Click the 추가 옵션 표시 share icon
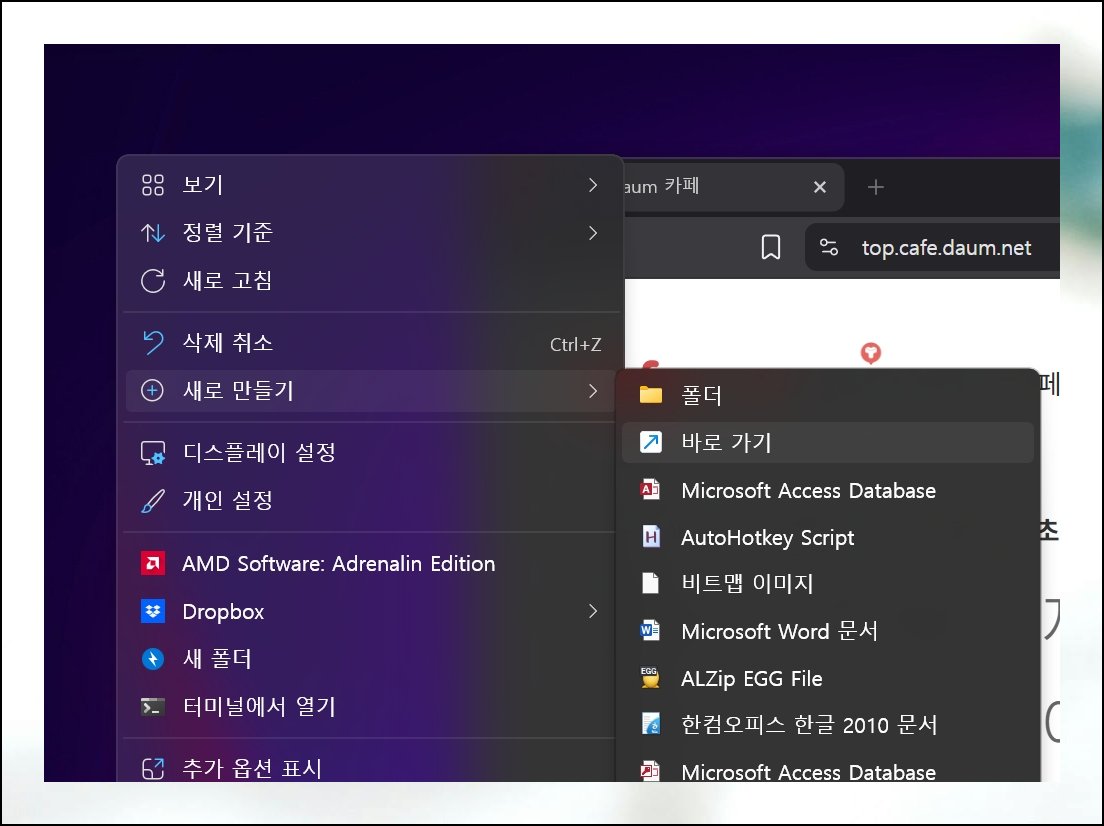Screen dimensions: 1104x826 (x=153, y=768)
